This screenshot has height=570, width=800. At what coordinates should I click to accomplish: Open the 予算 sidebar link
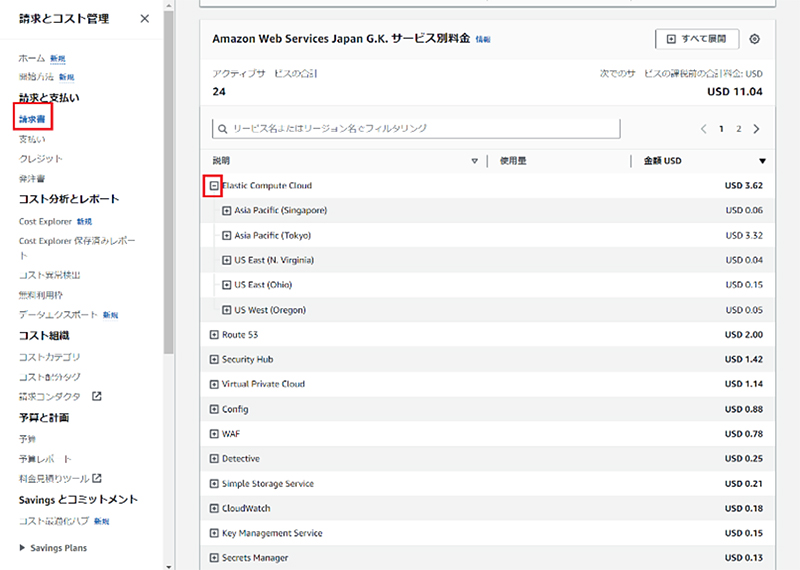pos(28,439)
